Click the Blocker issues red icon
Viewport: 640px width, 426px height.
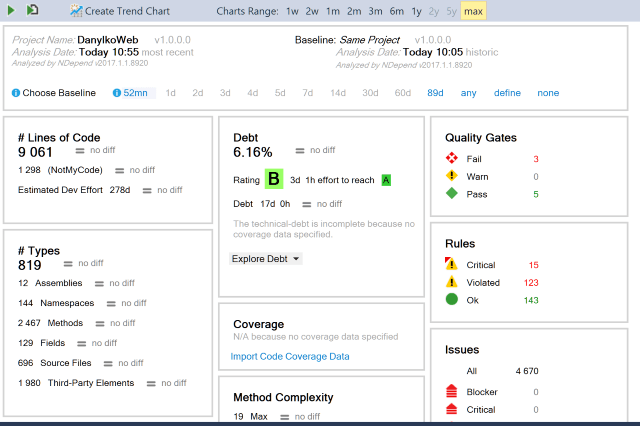[x=451, y=391]
